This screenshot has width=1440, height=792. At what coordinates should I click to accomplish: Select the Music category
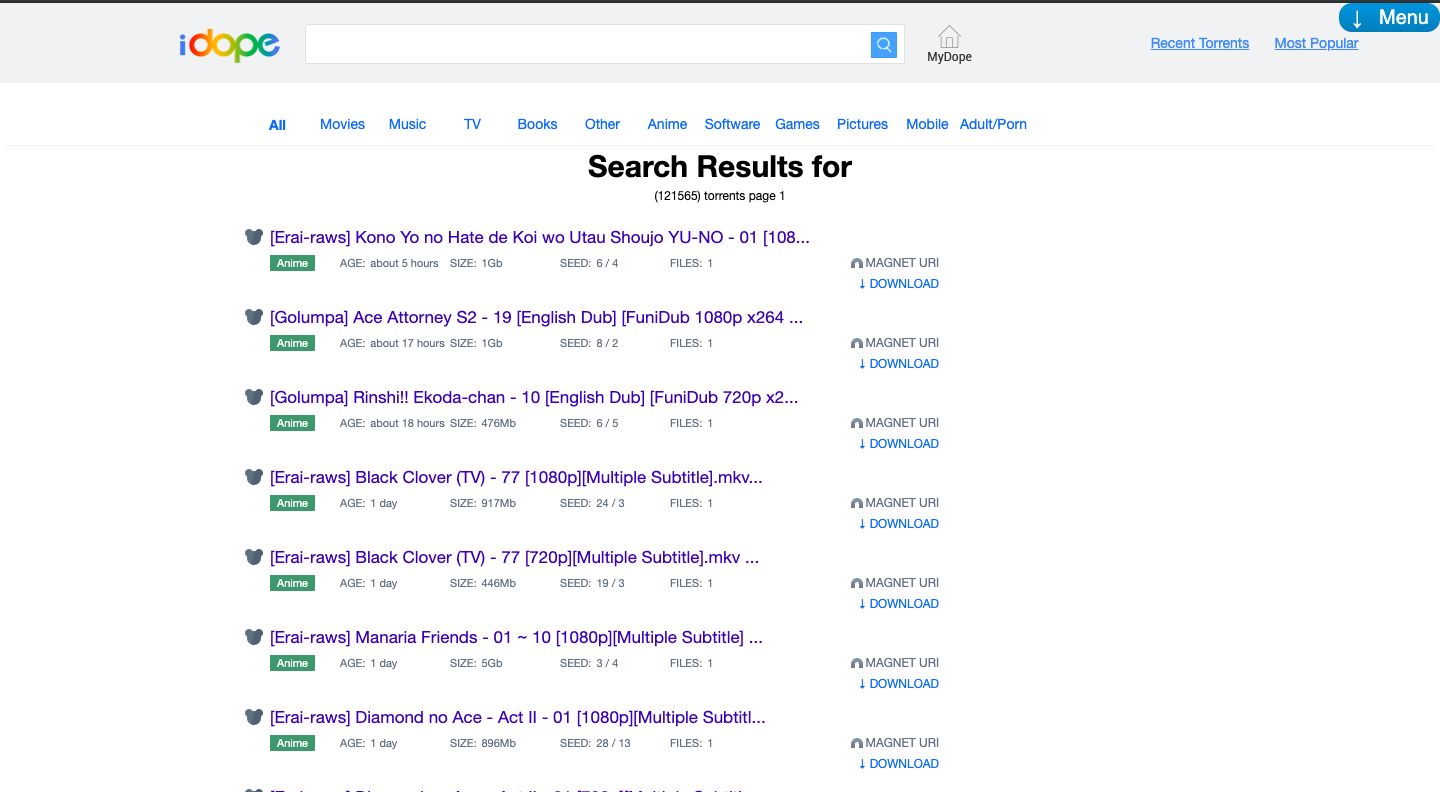tap(407, 124)
